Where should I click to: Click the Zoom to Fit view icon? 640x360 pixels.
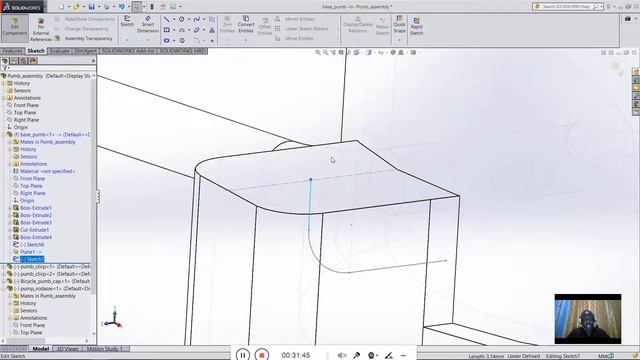(x=318, y=53)
